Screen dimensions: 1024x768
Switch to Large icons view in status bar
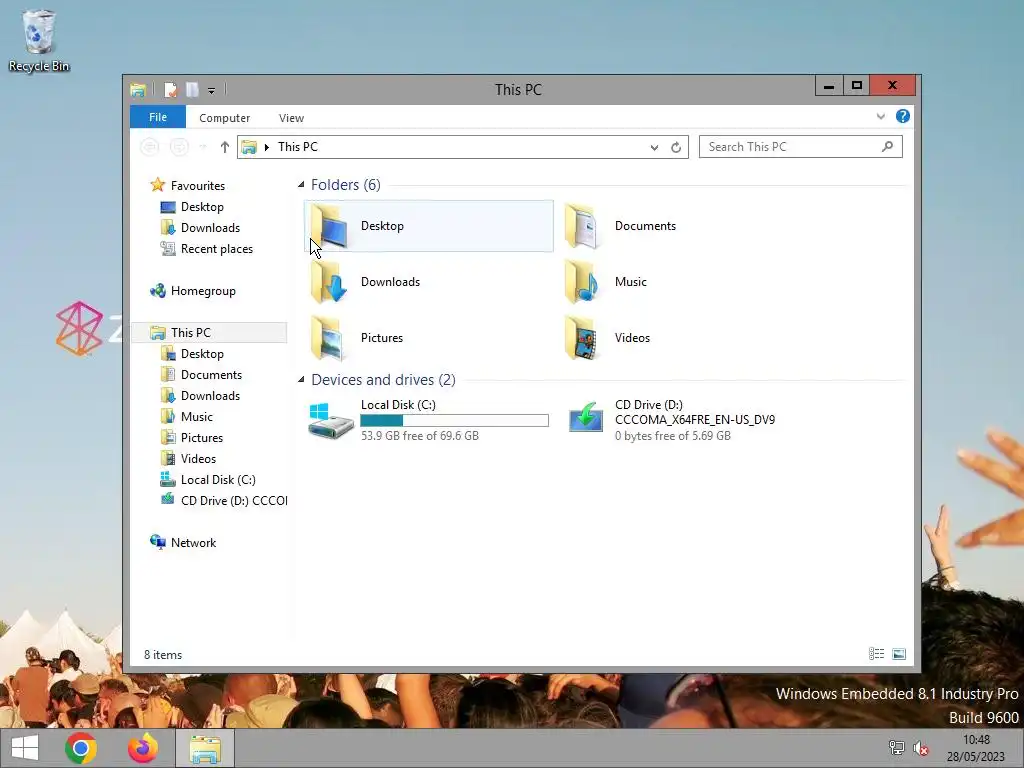[x=899, y=654]
